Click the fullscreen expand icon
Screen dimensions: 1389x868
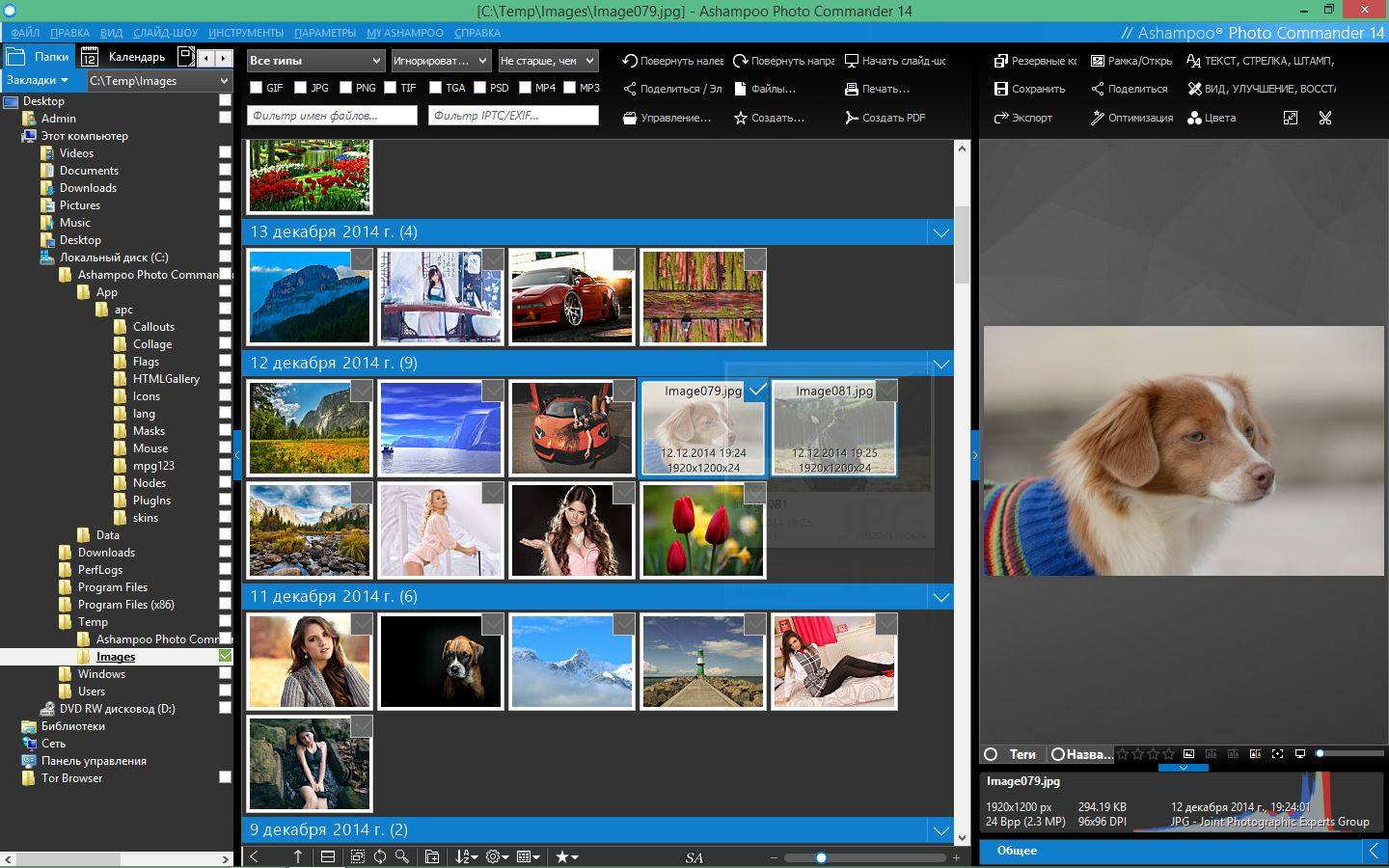pos(1291,118)
